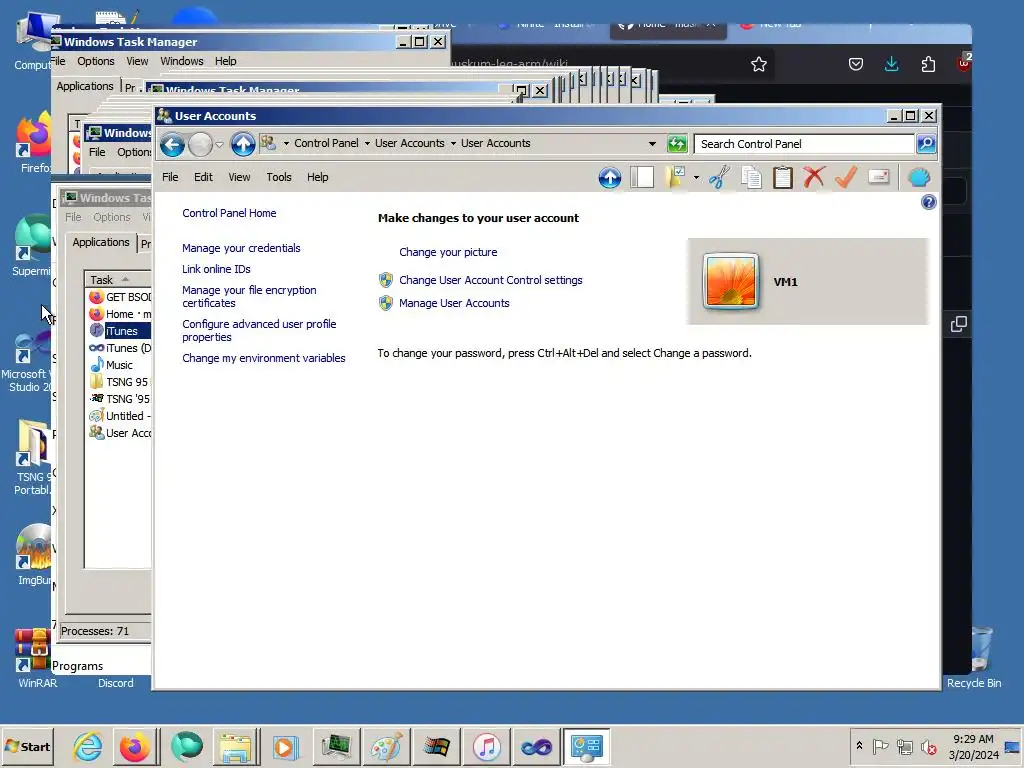Focus the Search Control Panel field

tap(804, 144)
